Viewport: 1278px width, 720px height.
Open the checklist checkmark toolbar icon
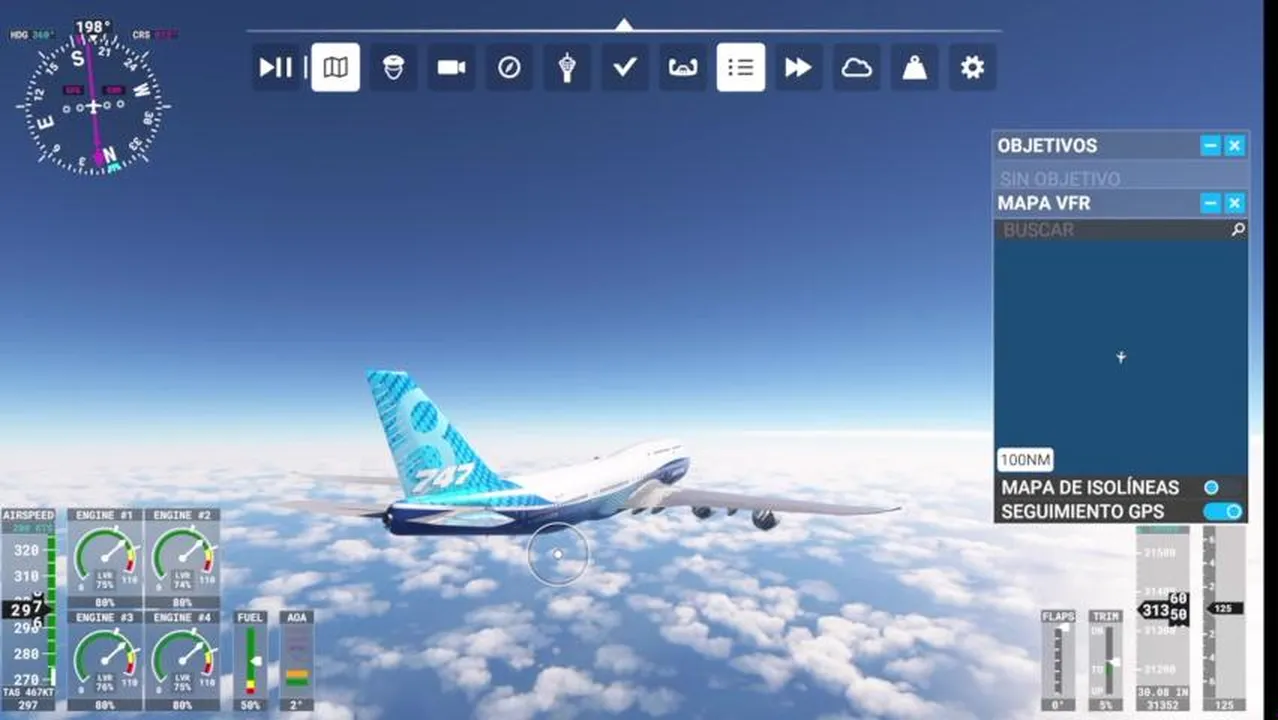(x=625, y=67)
